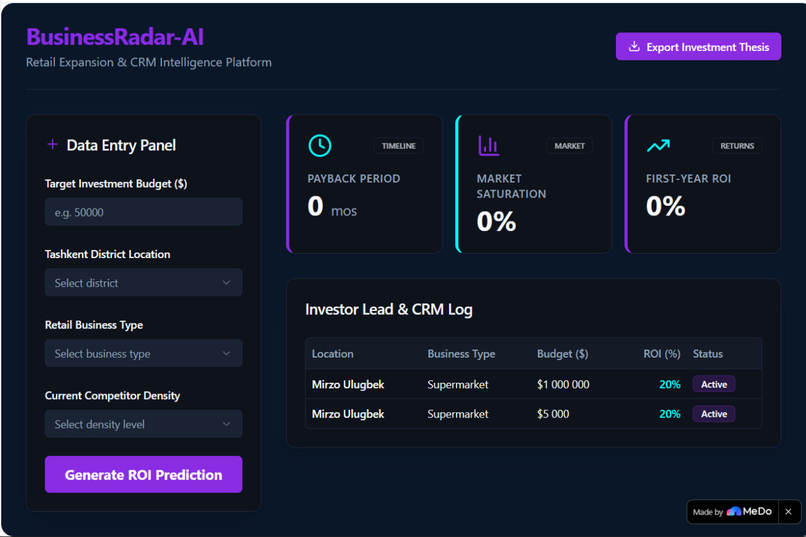Click the MARKET tag badge
The width and height of the screenshot is (806, 537).
coord(569,146)
